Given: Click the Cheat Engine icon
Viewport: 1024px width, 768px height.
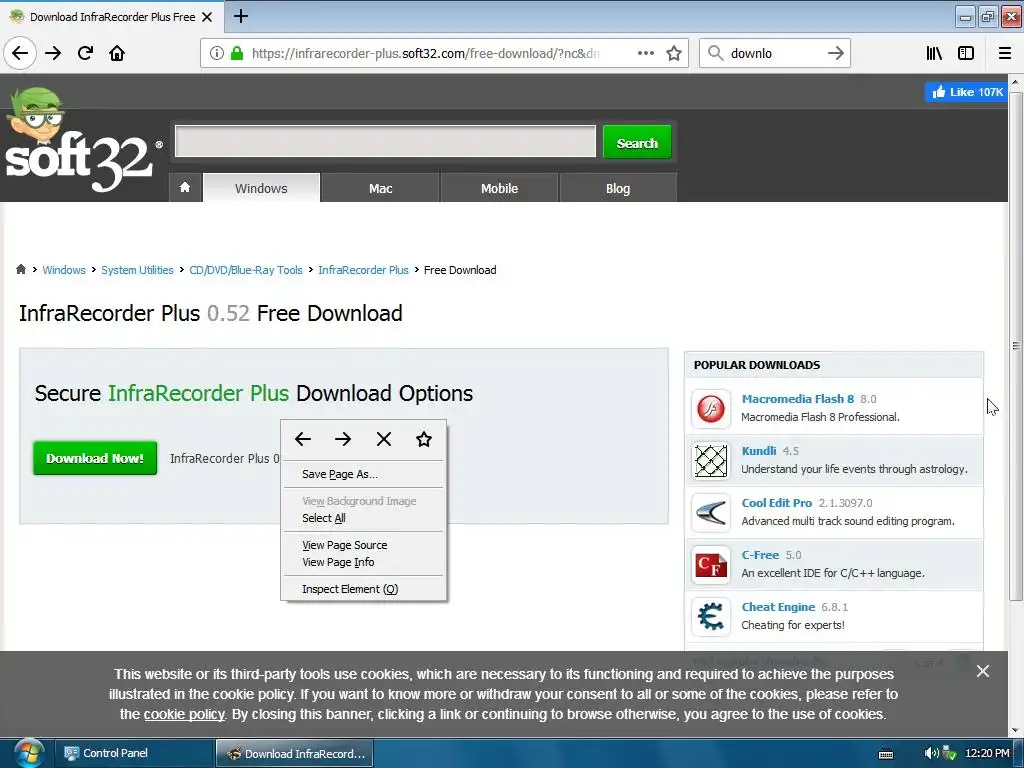Looking at the screenshot, I should tap(711, 616).
